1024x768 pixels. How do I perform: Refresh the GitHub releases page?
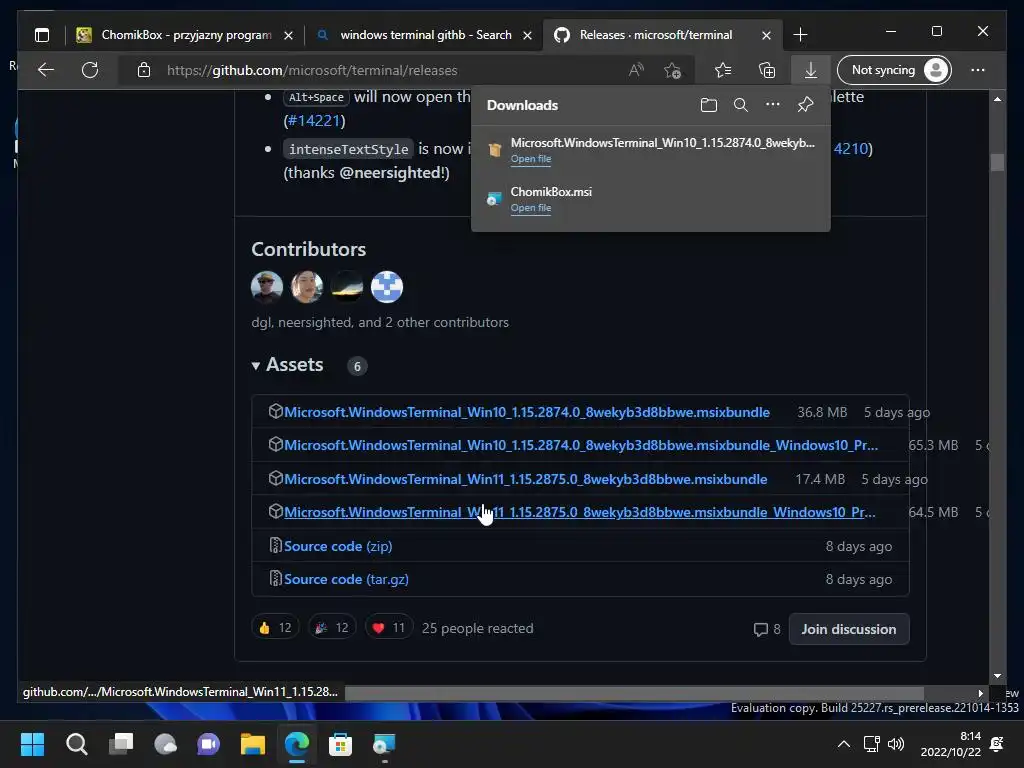click(90, 70)
